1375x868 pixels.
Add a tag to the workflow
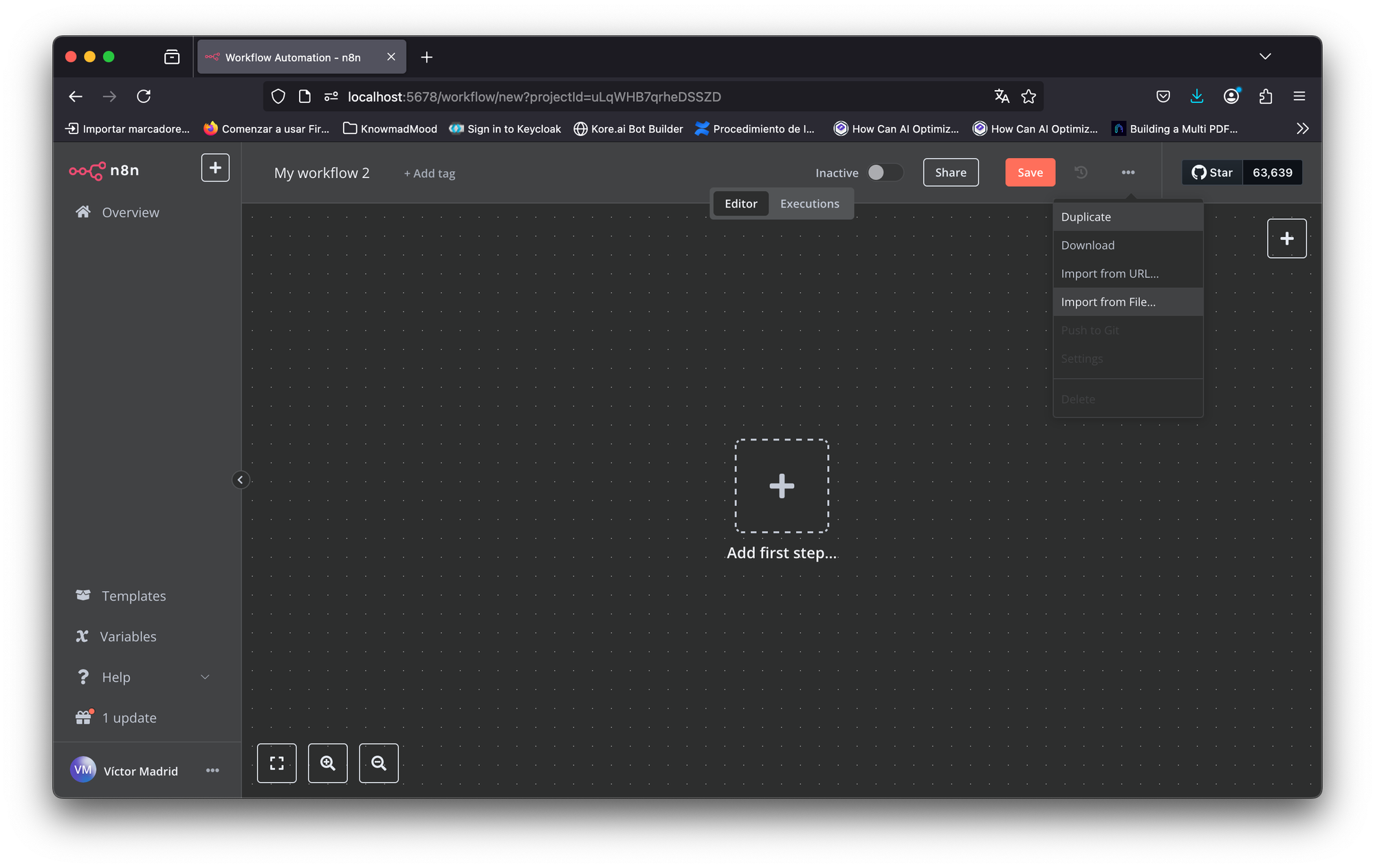tap(430, 173)
